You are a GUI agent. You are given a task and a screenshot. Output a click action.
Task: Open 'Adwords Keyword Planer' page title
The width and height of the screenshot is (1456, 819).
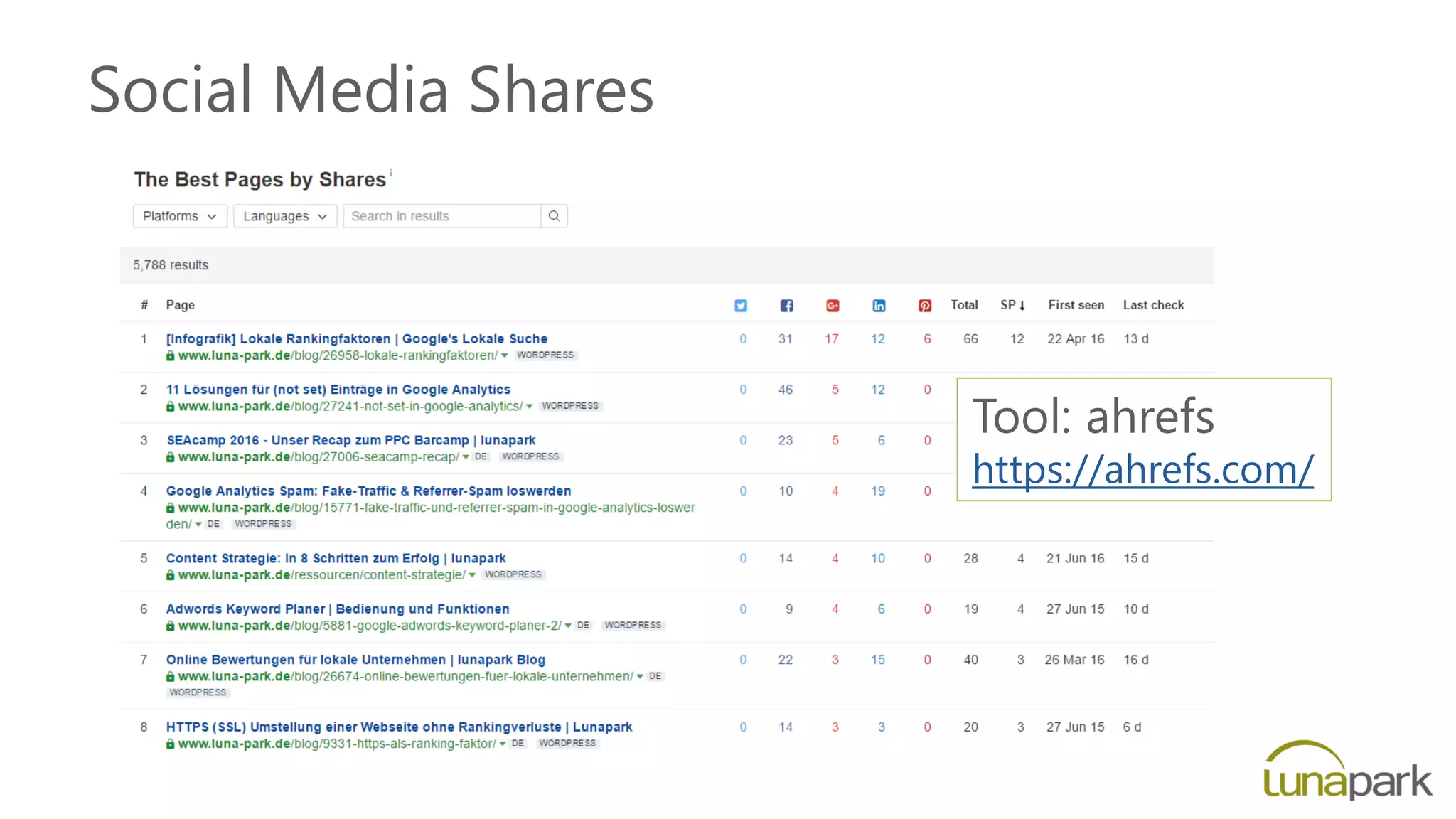pyautogui.click(x=338, y=609)
